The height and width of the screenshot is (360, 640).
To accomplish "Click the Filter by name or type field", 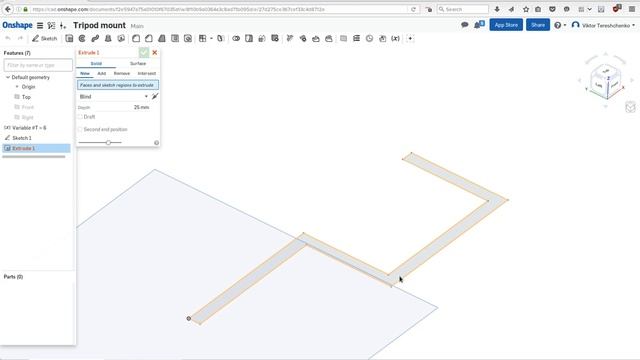I will tap(38, 65).
